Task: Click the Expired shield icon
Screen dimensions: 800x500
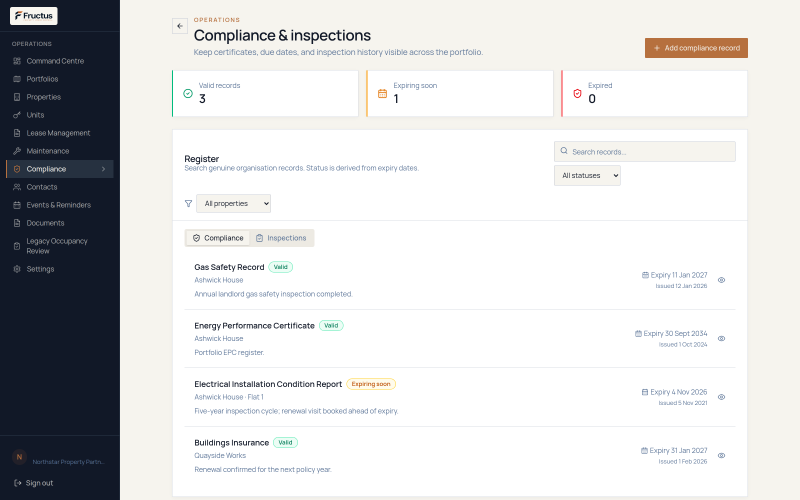Action: (x=577, y=93)
